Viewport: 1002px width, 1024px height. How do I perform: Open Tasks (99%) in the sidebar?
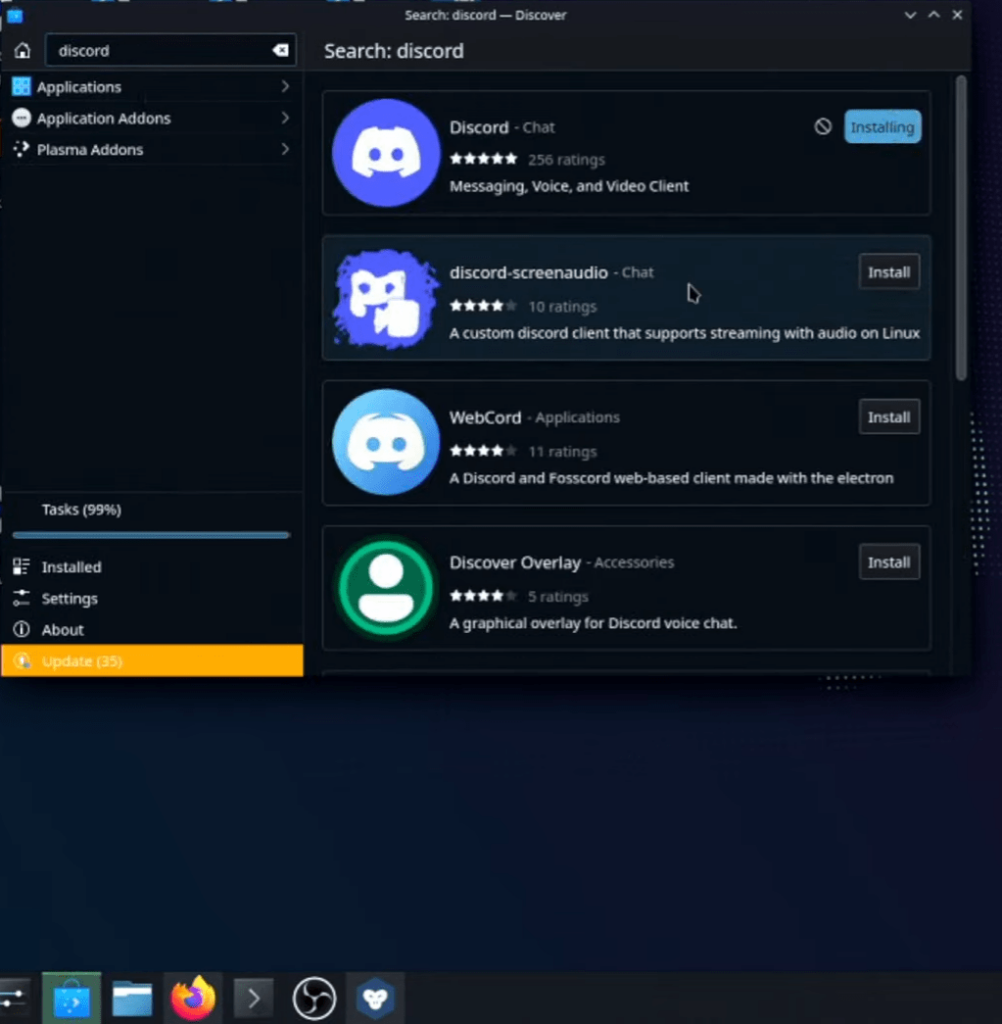(82, 509)
